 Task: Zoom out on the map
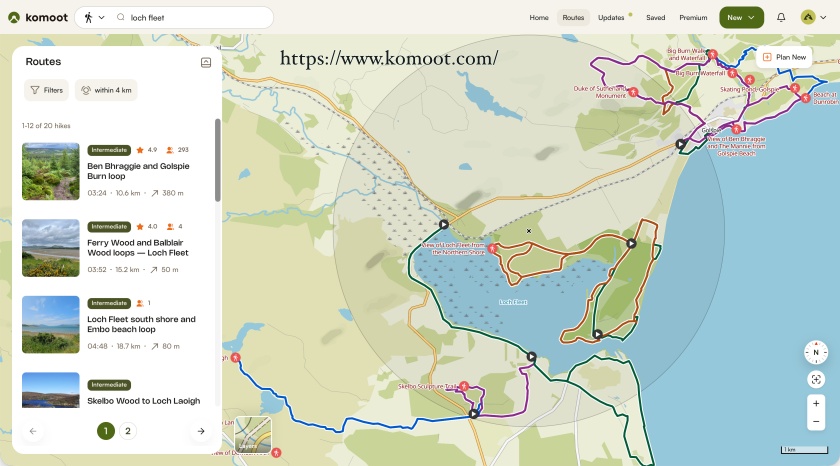(816, 423)
